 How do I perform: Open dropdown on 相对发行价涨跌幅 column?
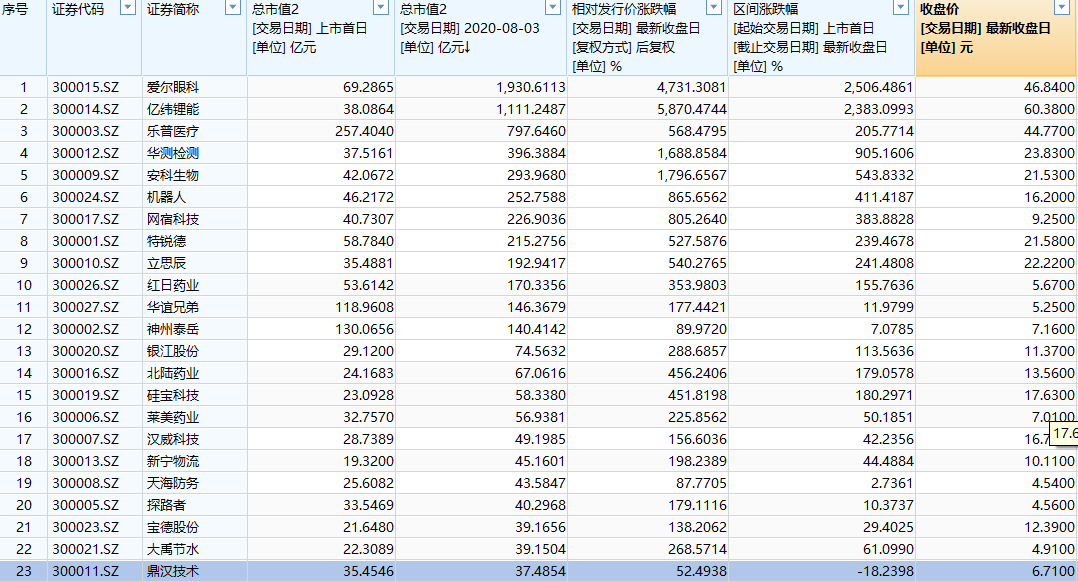point(714,8)
